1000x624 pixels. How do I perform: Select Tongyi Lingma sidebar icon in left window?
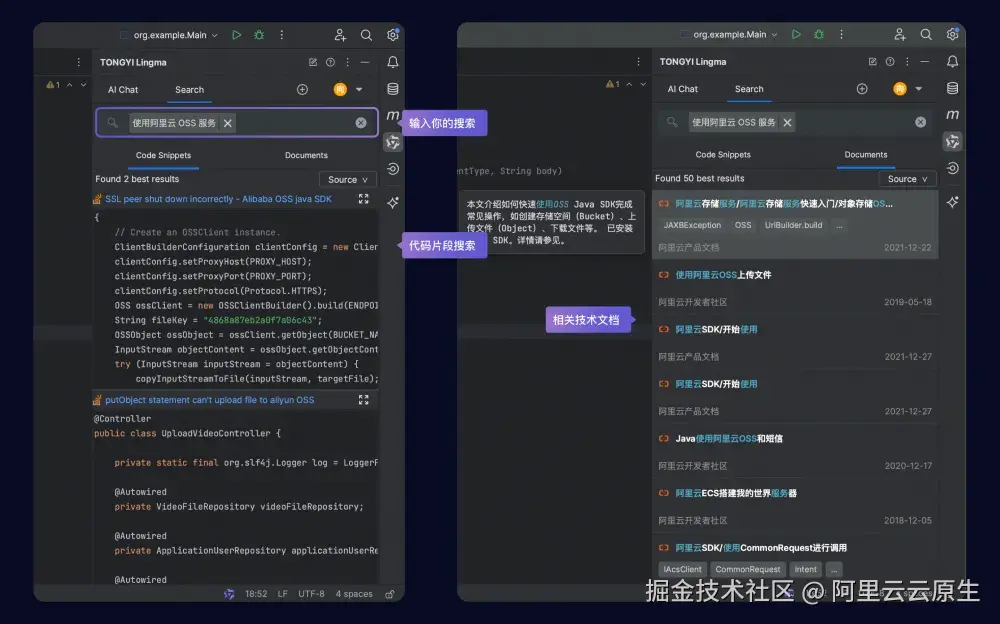click(393, 142)
